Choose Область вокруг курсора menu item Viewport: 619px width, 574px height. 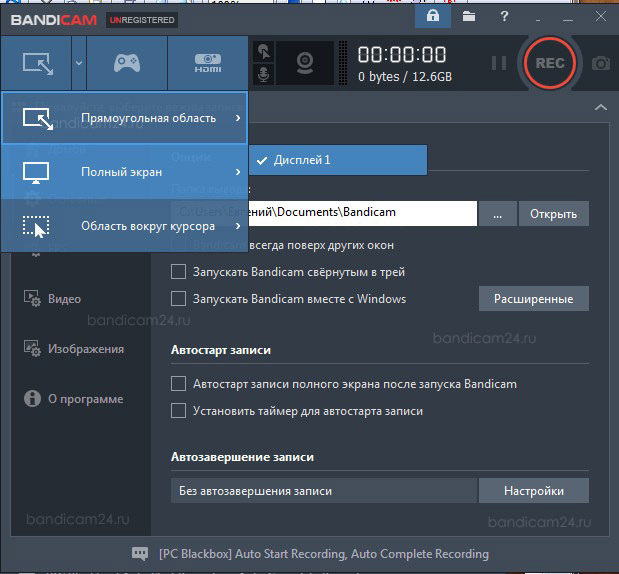[124, 226]
